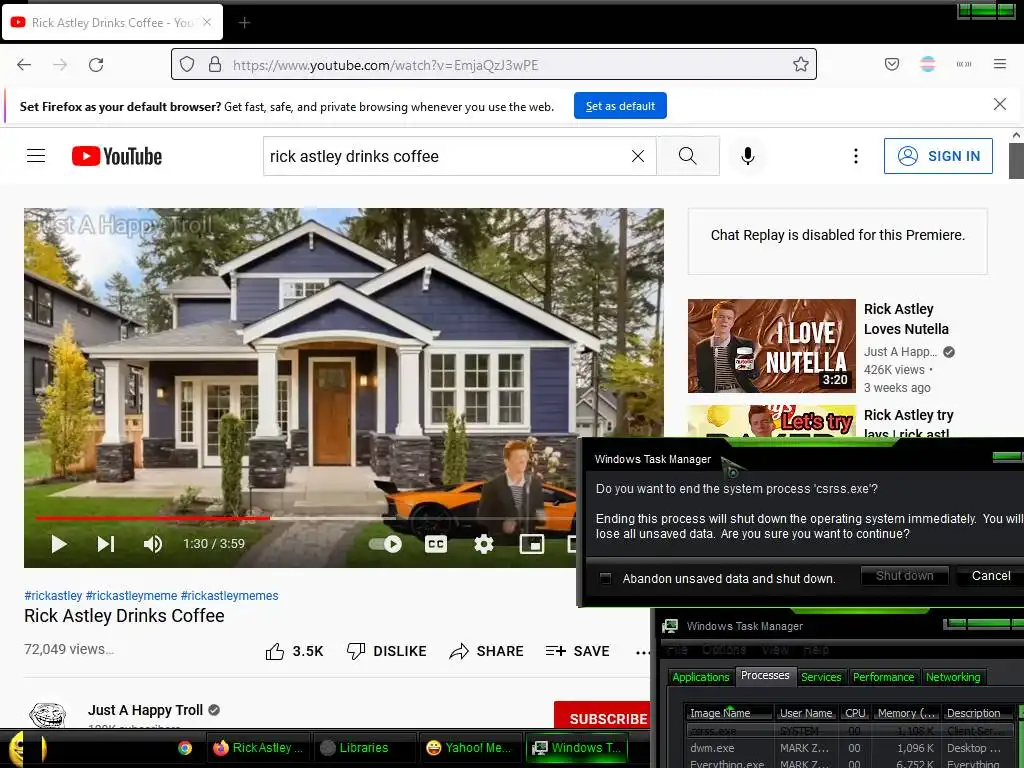Image resolution: width=1024 pixels, height=768 pixels.
Task: Toggle the autoplay switch in the player
Action: 385,544
